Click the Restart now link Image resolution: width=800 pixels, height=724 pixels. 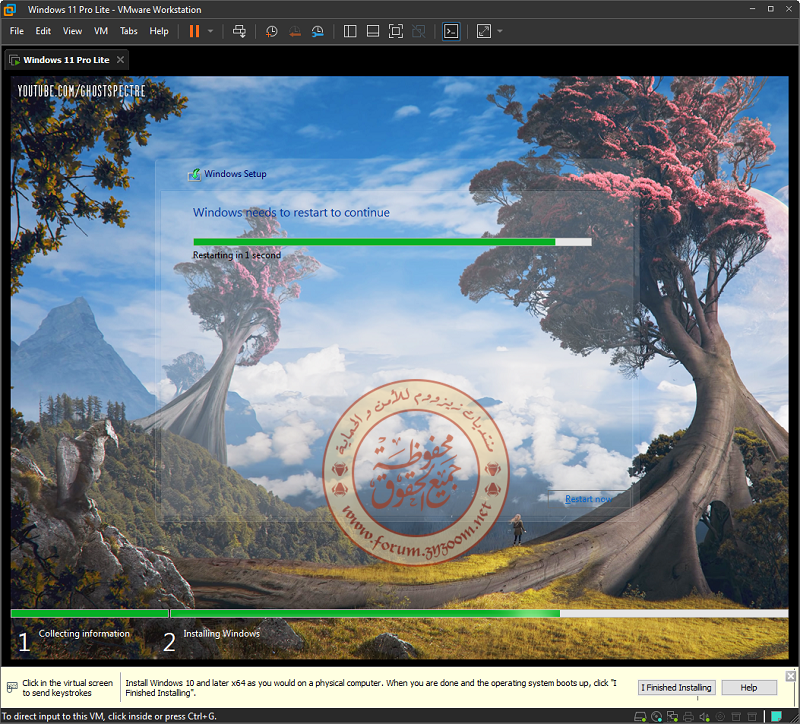(x=588, y=499)
